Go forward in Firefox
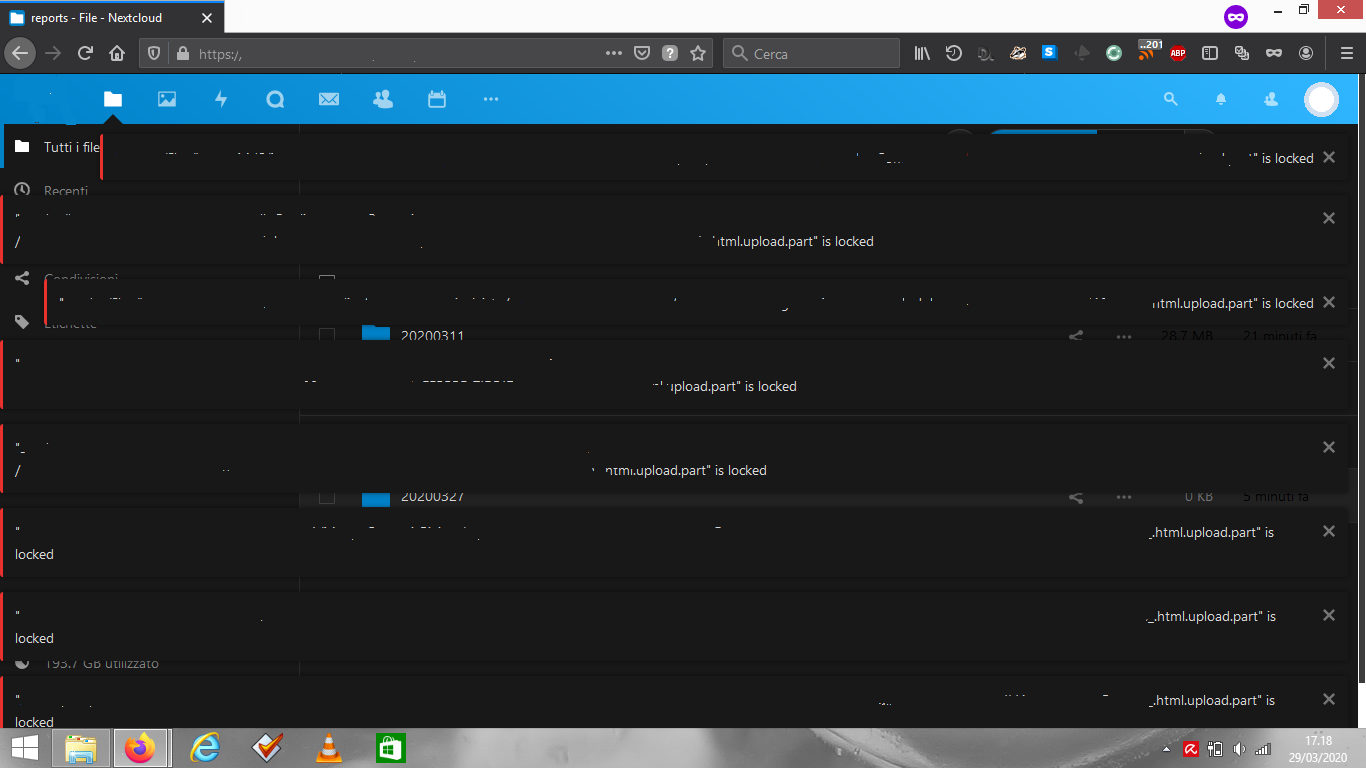This screenshot has height=768, width=1366. pyautogui.click(x=53, y=53)
